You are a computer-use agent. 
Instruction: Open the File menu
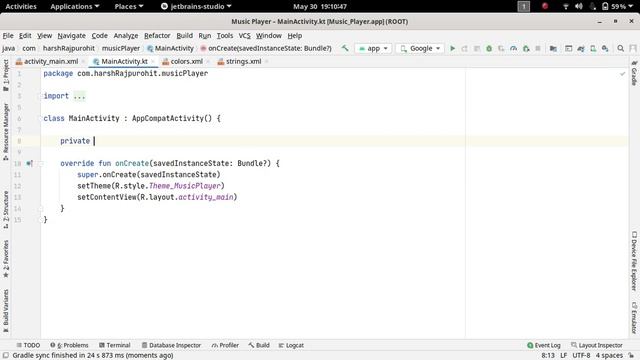pos(8,36)
